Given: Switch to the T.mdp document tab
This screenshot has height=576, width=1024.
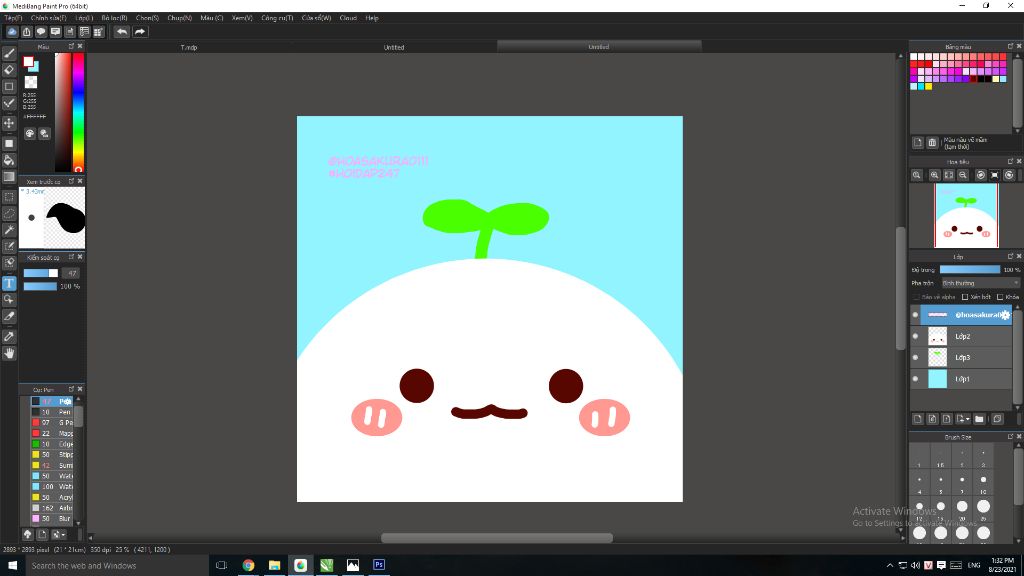Looking at the screenshot, I should coord(189,47).
